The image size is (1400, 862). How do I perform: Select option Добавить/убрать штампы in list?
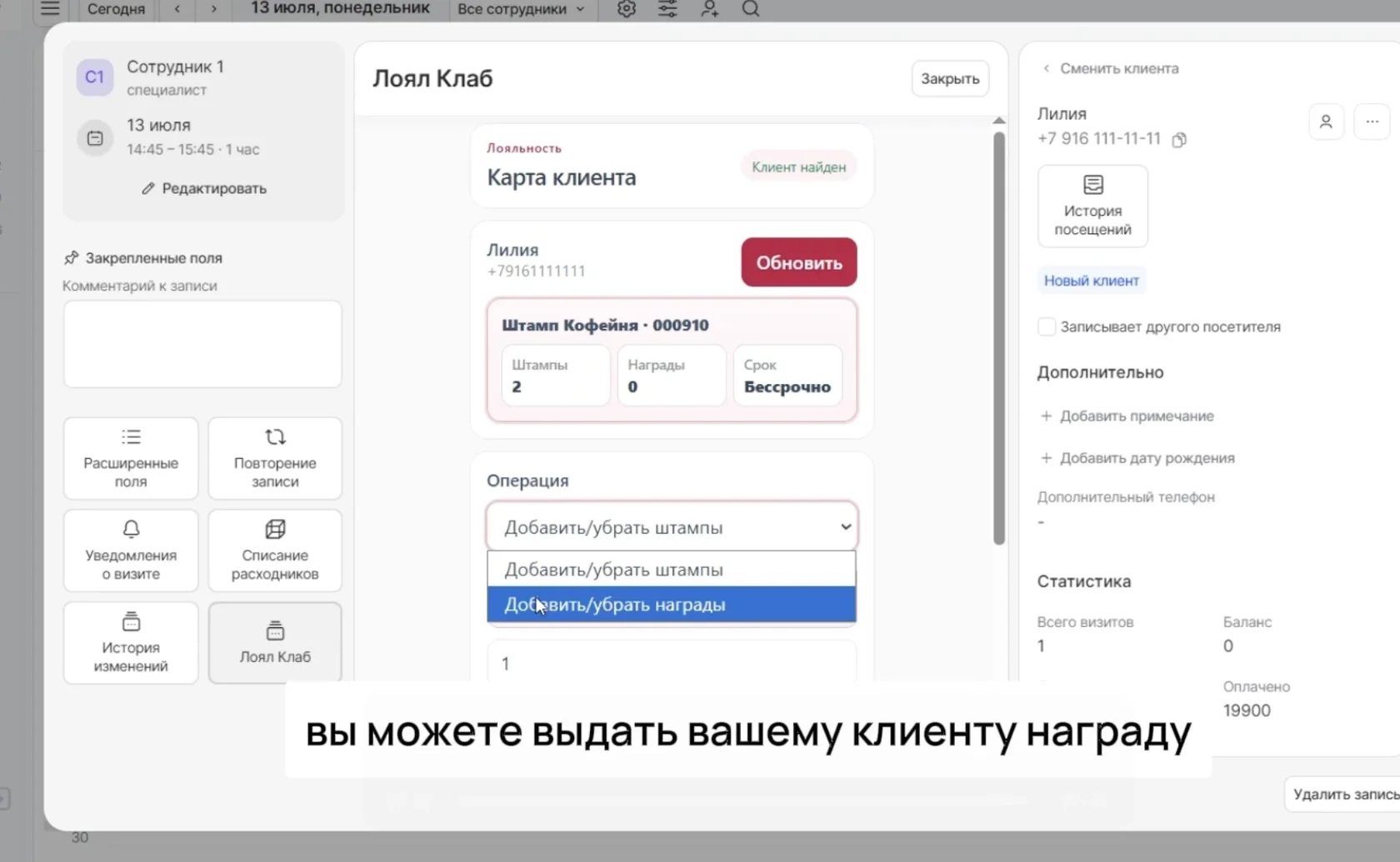[x=672, y=570]
